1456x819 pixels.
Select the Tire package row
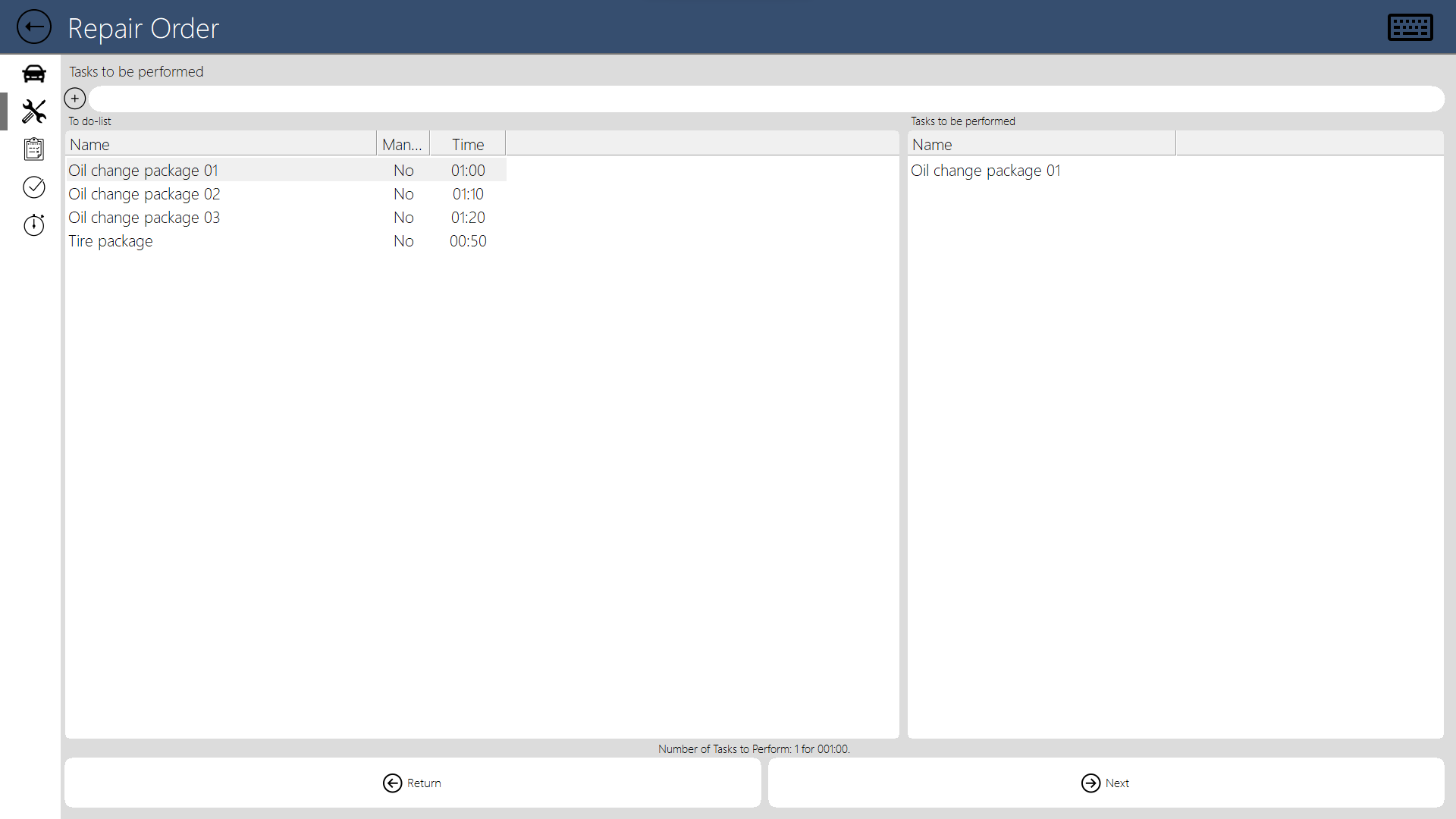111,241
